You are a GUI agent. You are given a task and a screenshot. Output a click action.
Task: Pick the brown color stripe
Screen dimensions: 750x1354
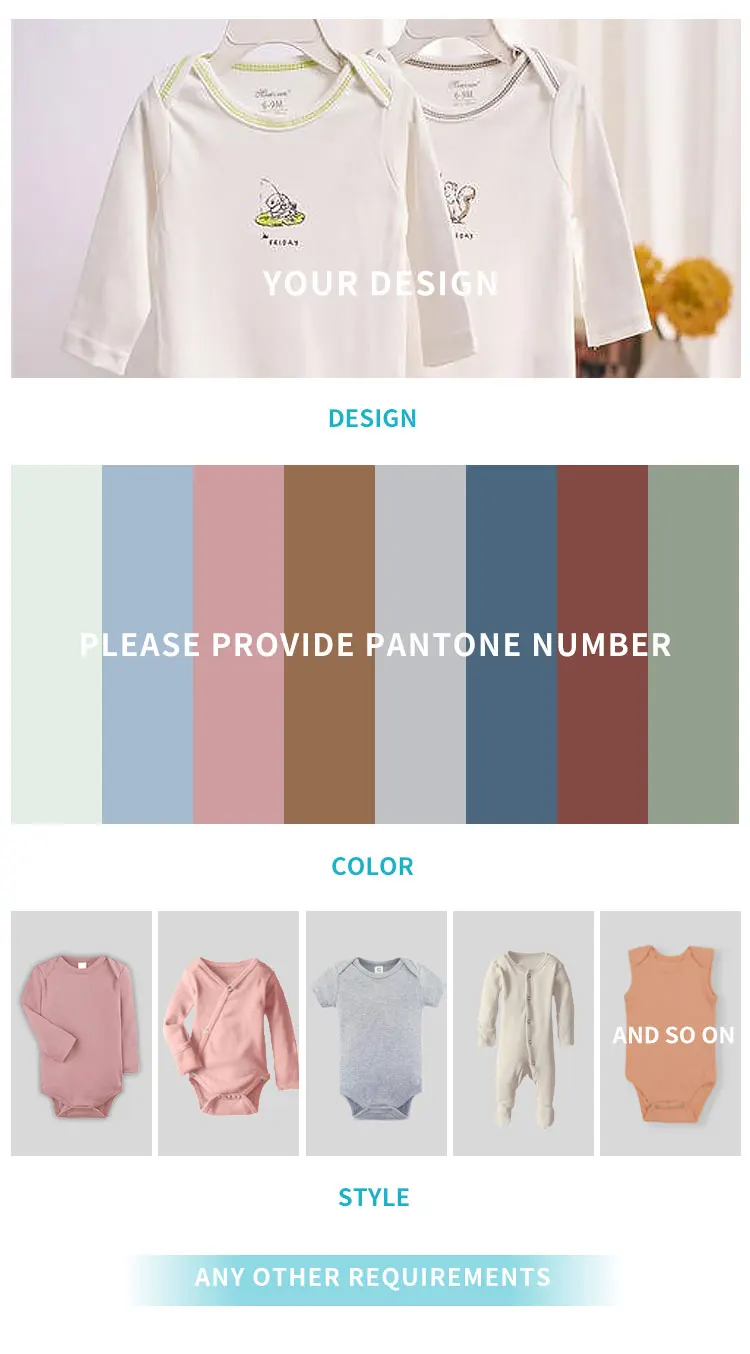[329, 644]
